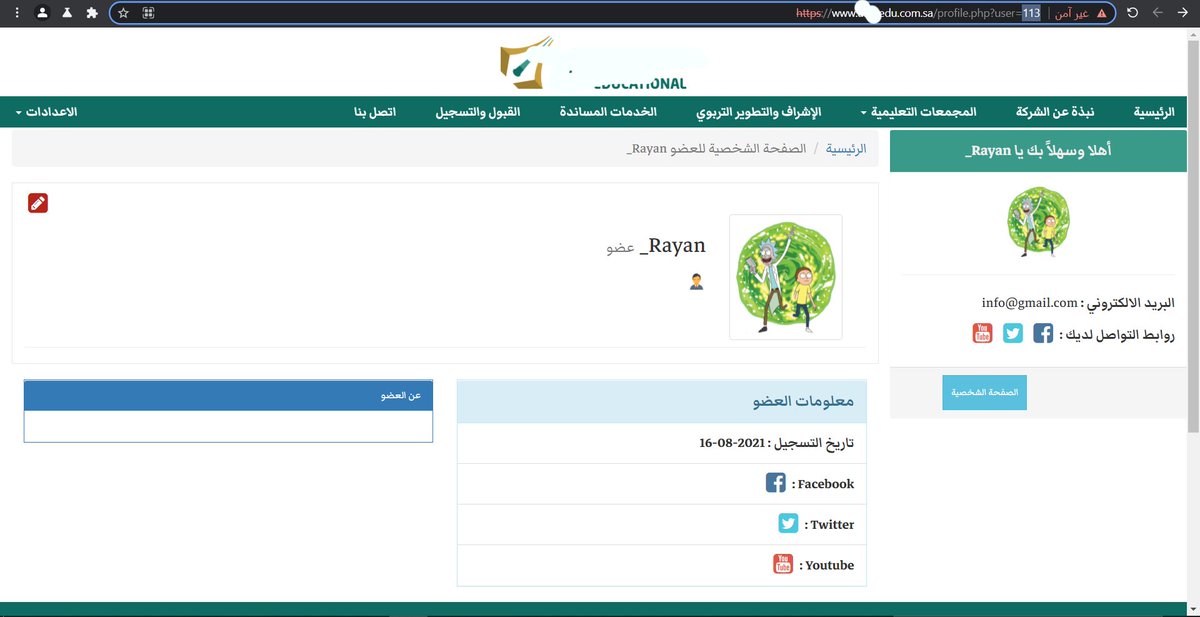Click the registration date 16-08-2021
This screenshot has height=617, width=1200.
coord(732,443)
